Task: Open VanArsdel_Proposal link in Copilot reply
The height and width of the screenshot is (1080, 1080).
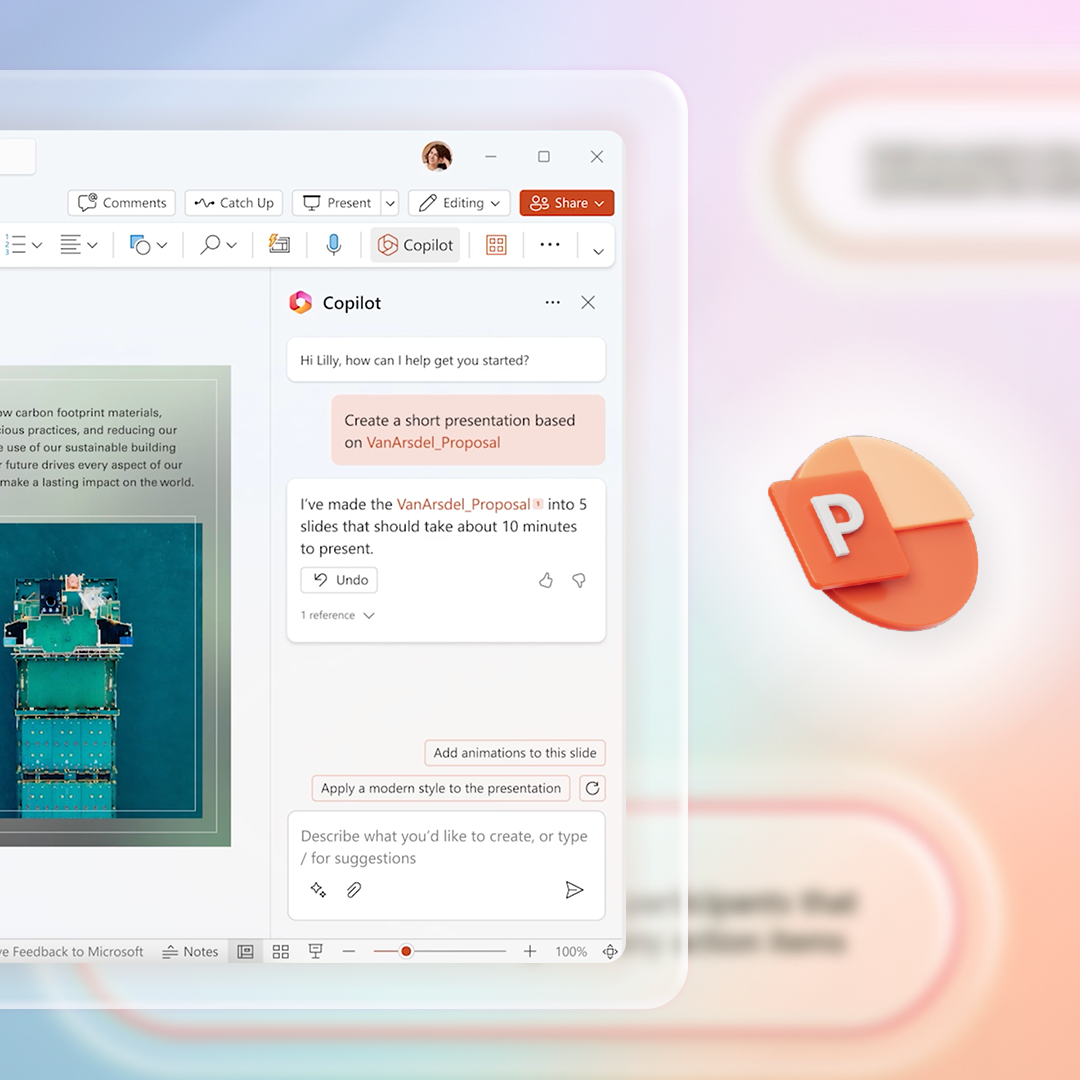Action: coord(464,504)
